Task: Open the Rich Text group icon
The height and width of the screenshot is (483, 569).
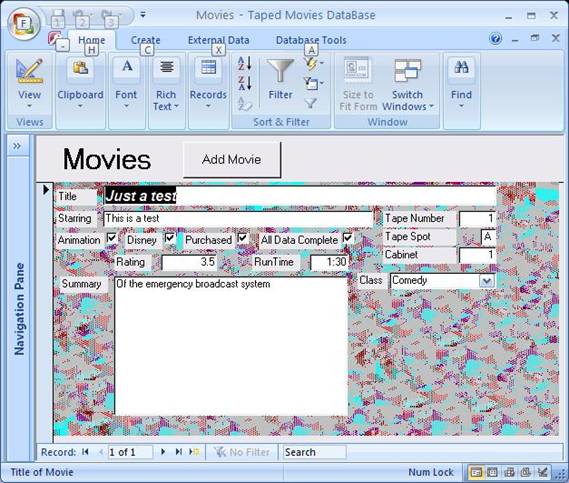Action: point(167,67)
